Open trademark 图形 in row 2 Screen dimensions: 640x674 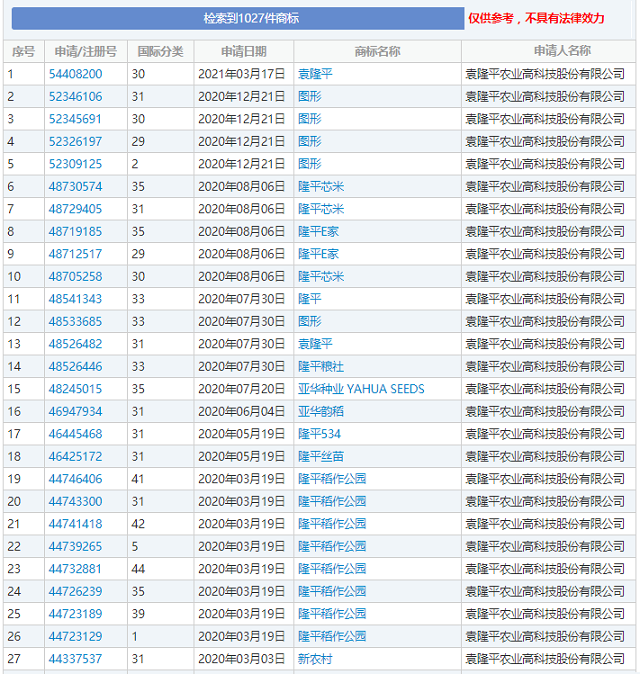pos(309,97)
